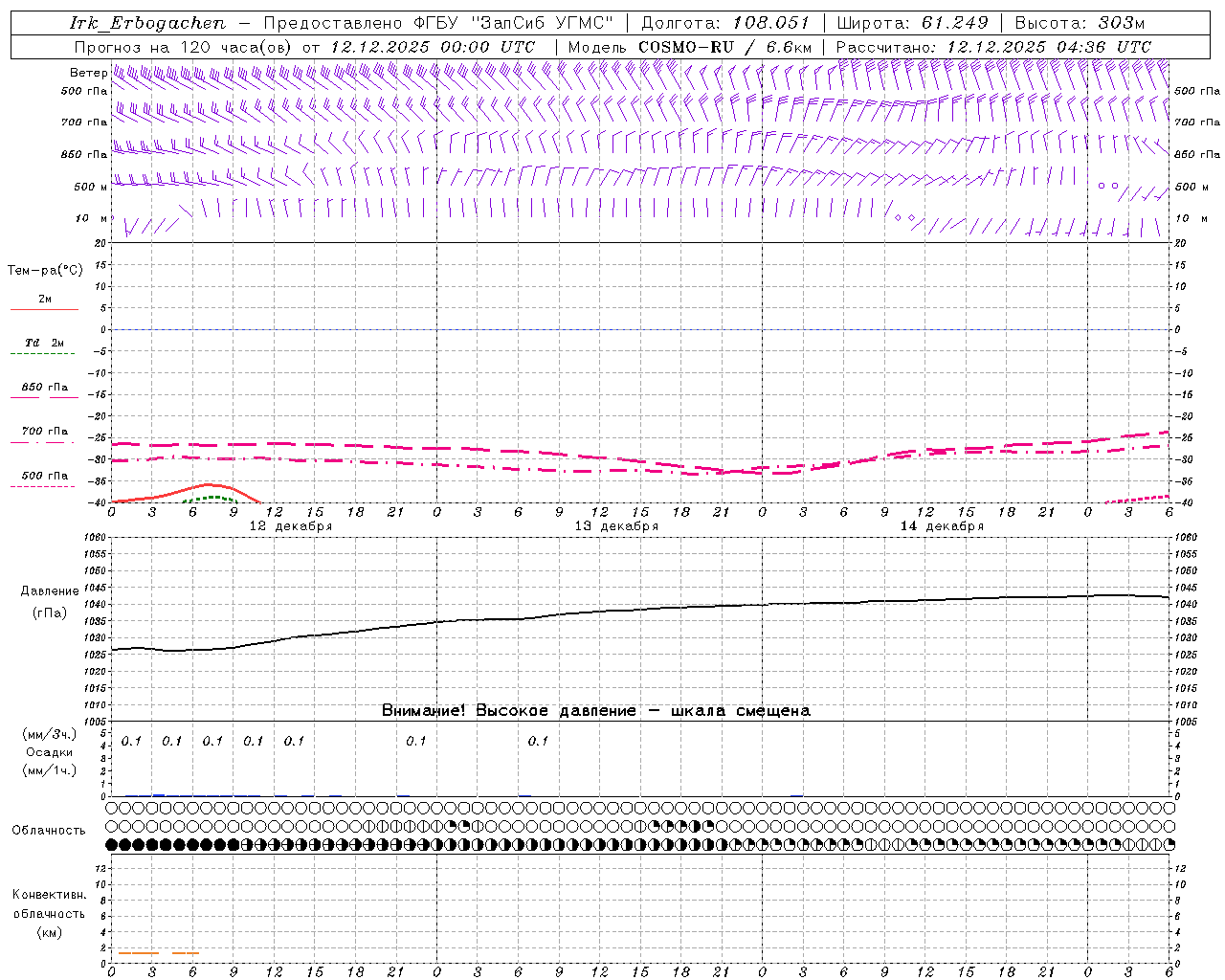Click the 500 гПа temperature legend entry
This screenshot has width=1225, height=980.
pyautogui.click(x=44, y=476)
